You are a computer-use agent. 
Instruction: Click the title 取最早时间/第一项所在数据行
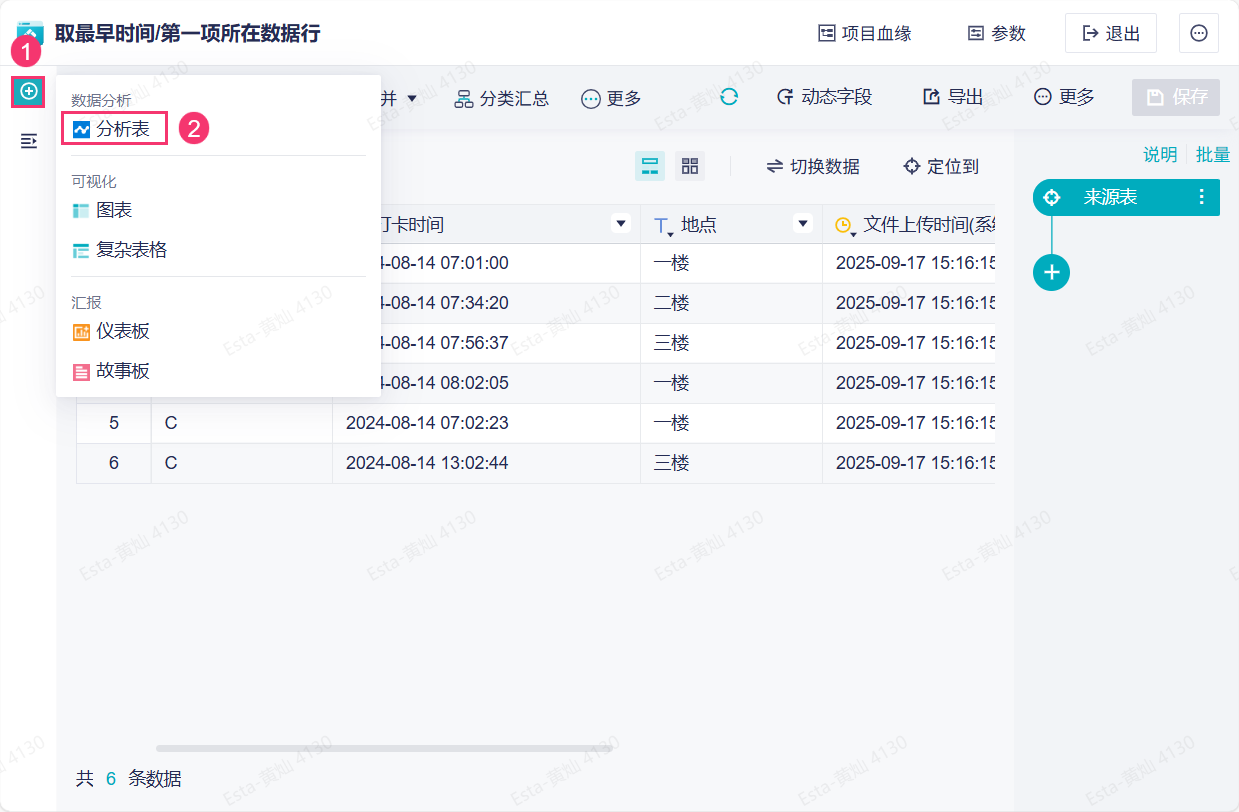(x=188, y=33)
